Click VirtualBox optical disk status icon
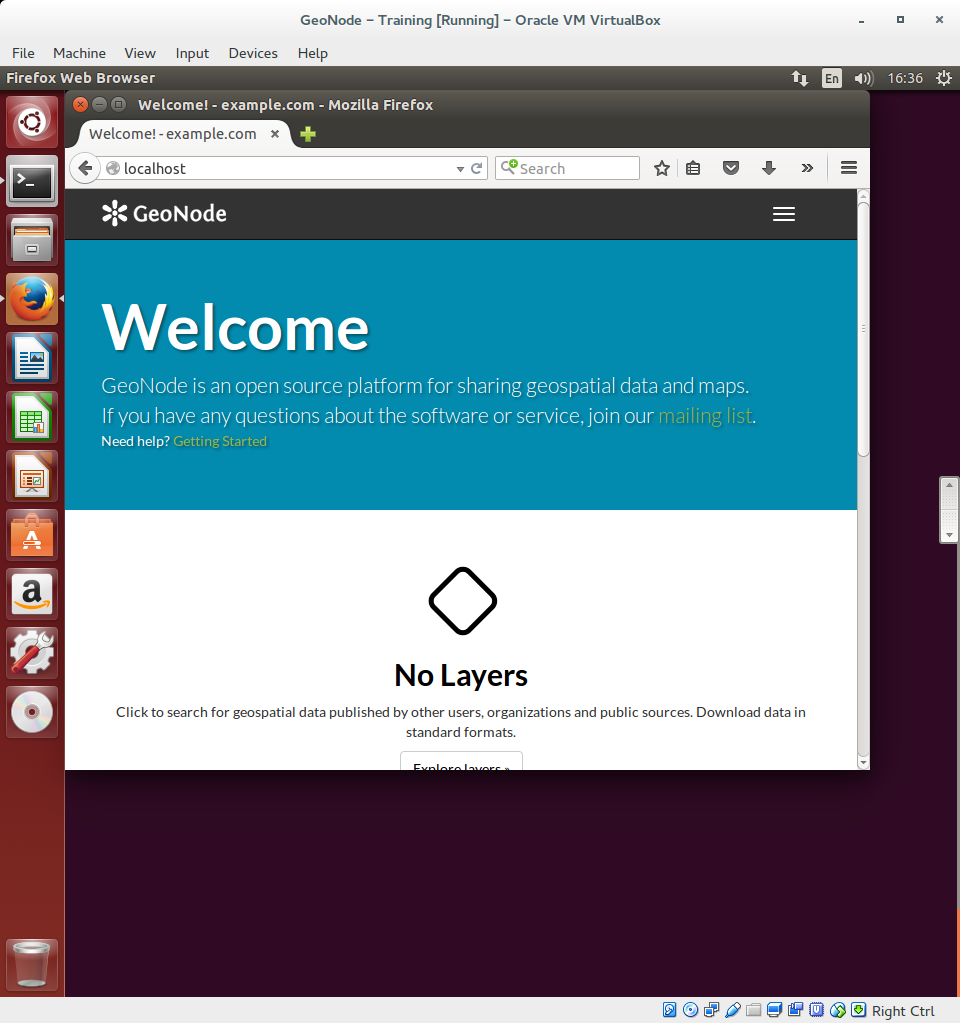960x1023 pixels. (x=690, y=1010)
